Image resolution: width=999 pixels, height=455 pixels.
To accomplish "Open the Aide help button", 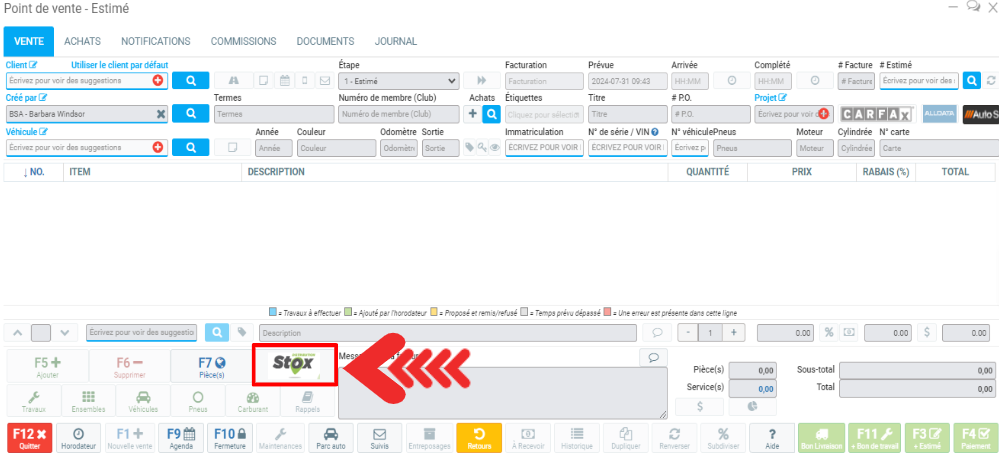I will [771, 438].
